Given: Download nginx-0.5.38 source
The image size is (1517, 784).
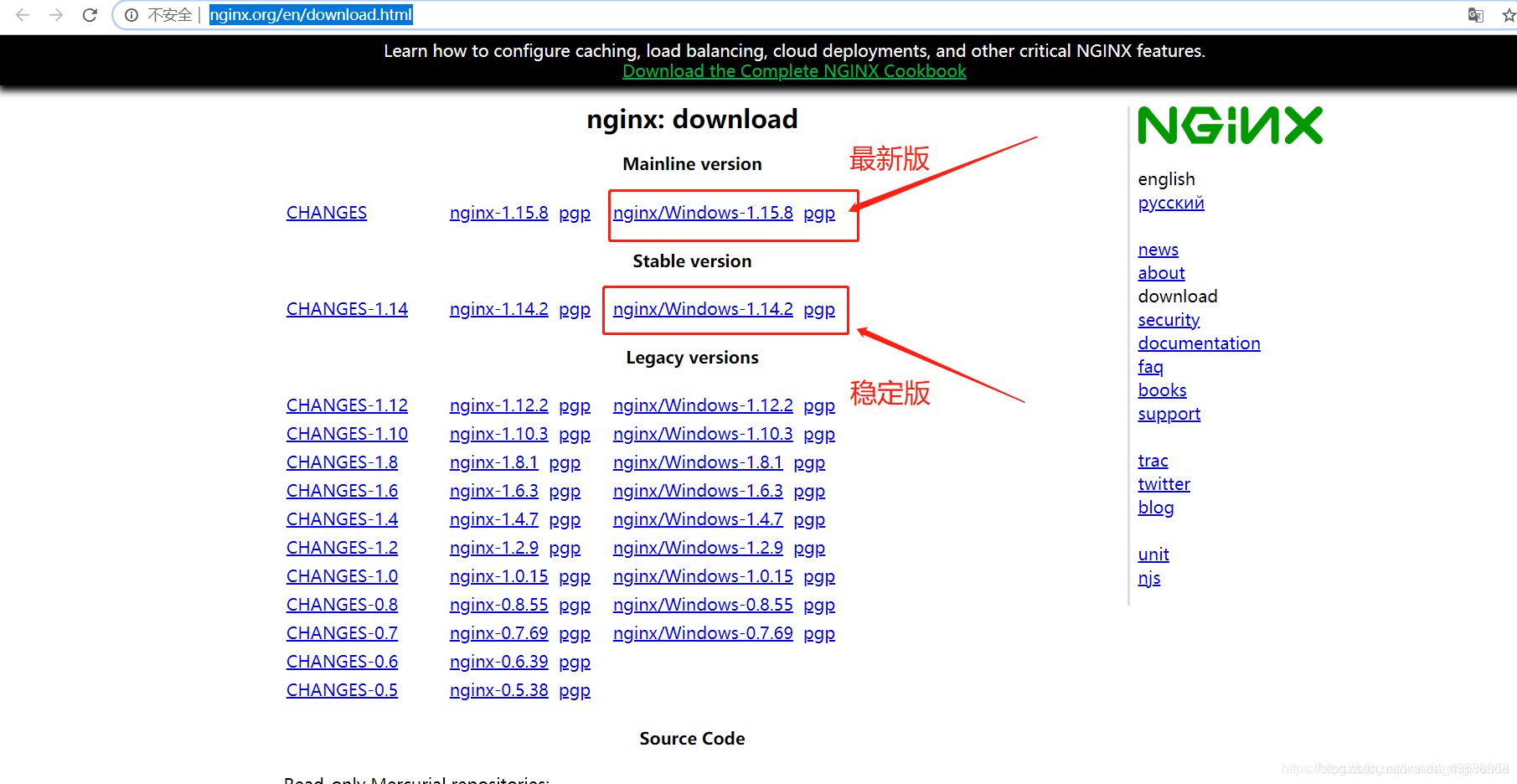Looking at the screenshot, I should pyautogui.click(x=499, y=690).
